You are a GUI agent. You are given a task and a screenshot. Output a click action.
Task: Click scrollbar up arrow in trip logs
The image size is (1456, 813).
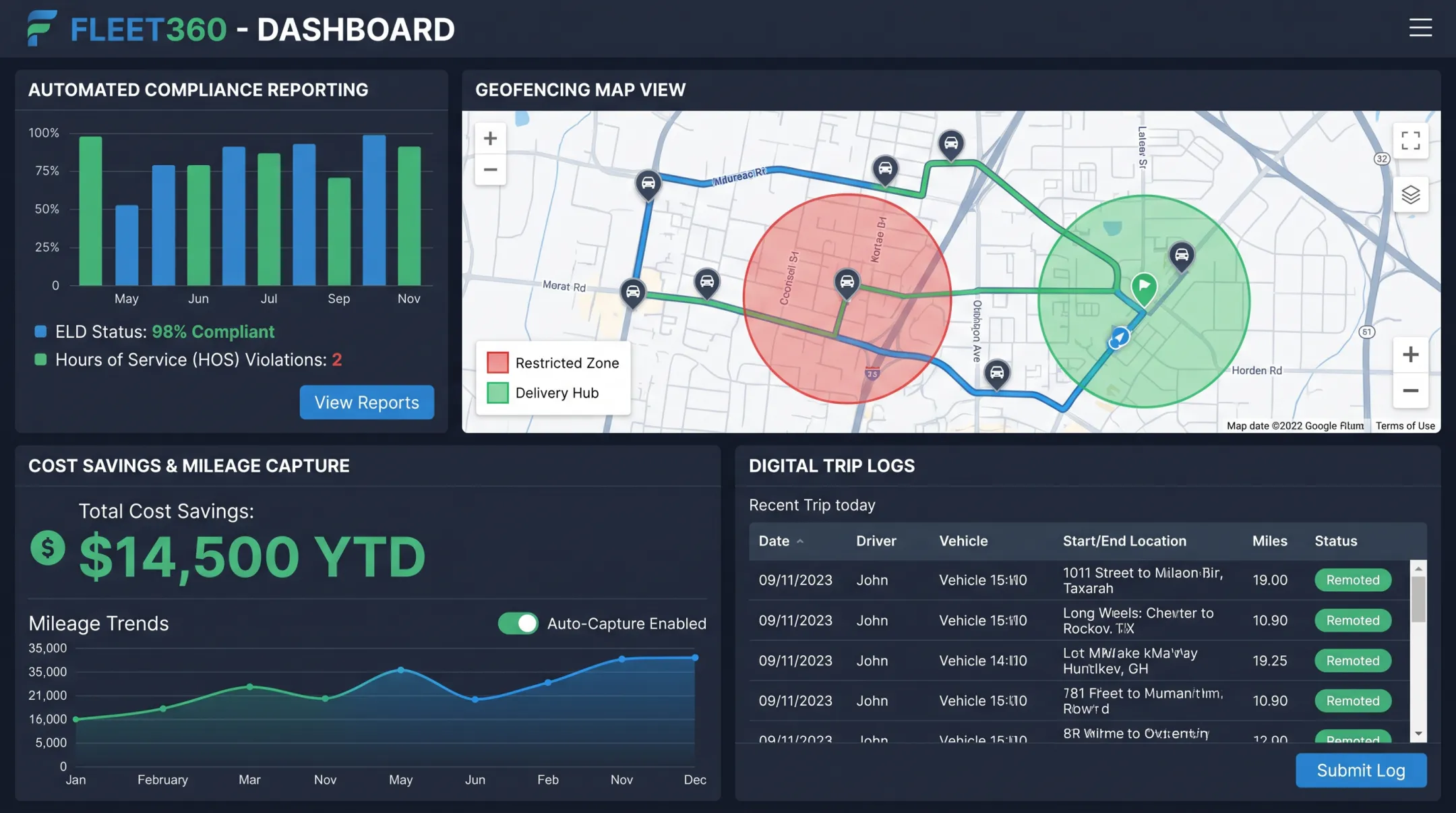pyautogui.click(x=1418, y=569)
